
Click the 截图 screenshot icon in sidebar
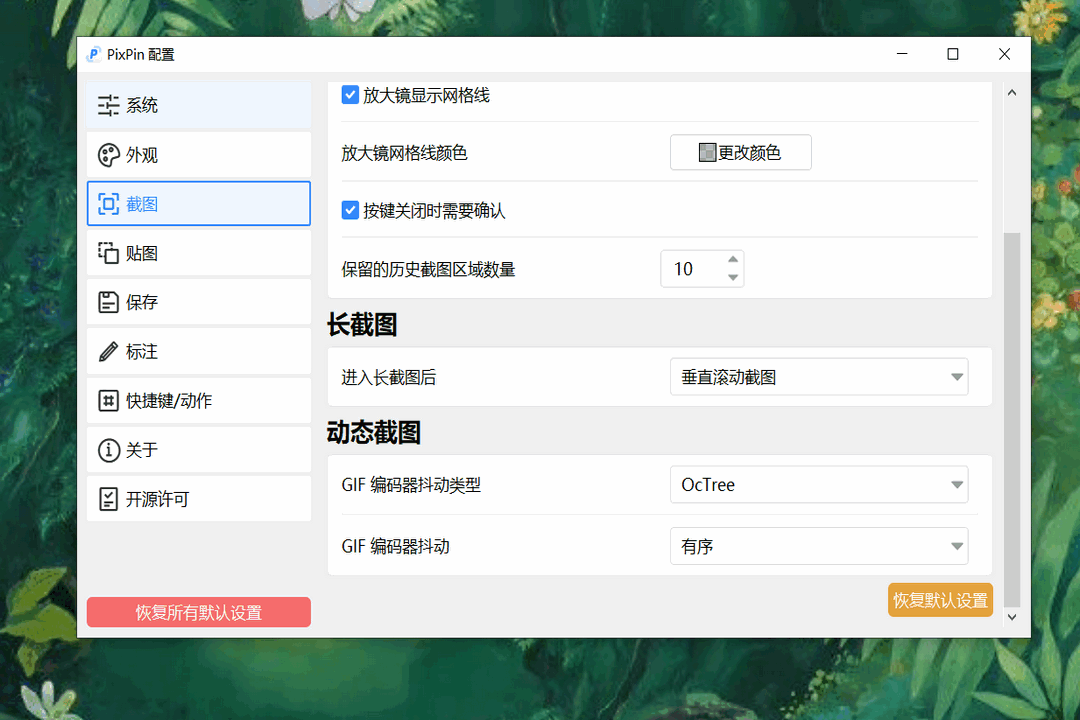tap(108, 203)
